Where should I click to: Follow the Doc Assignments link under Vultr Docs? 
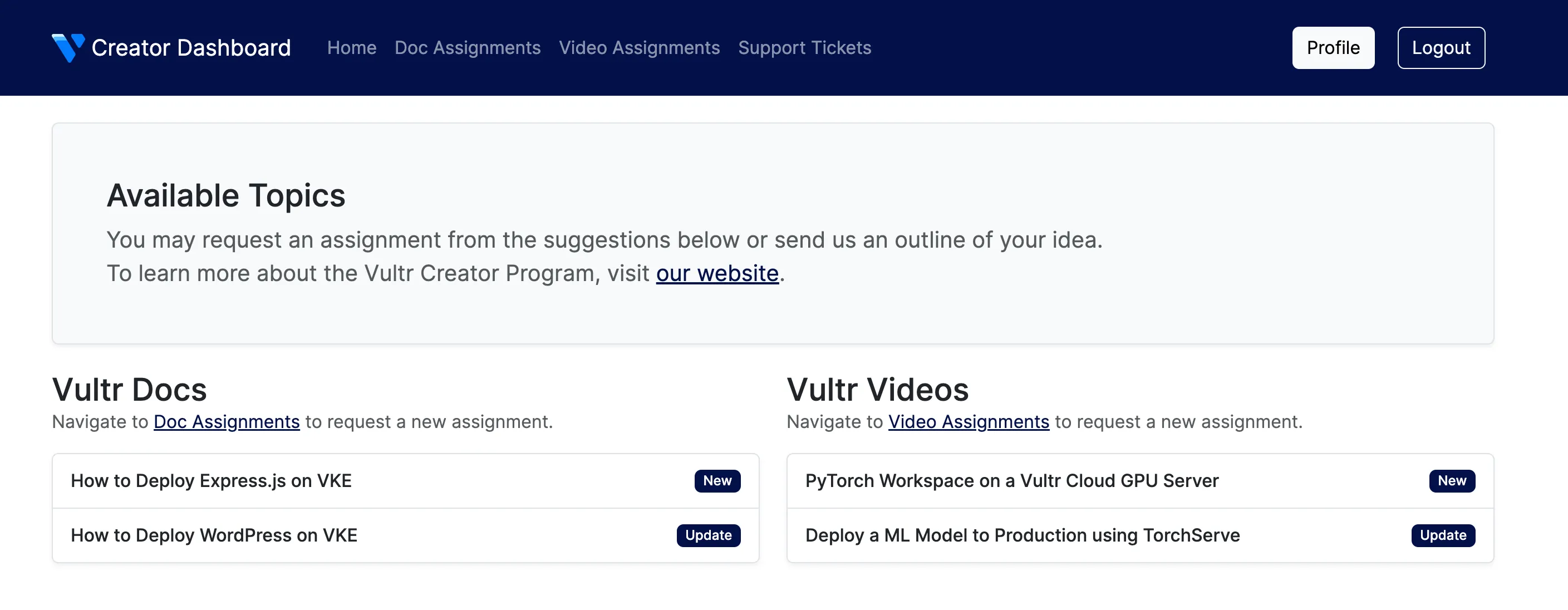[x=227, y=421]
